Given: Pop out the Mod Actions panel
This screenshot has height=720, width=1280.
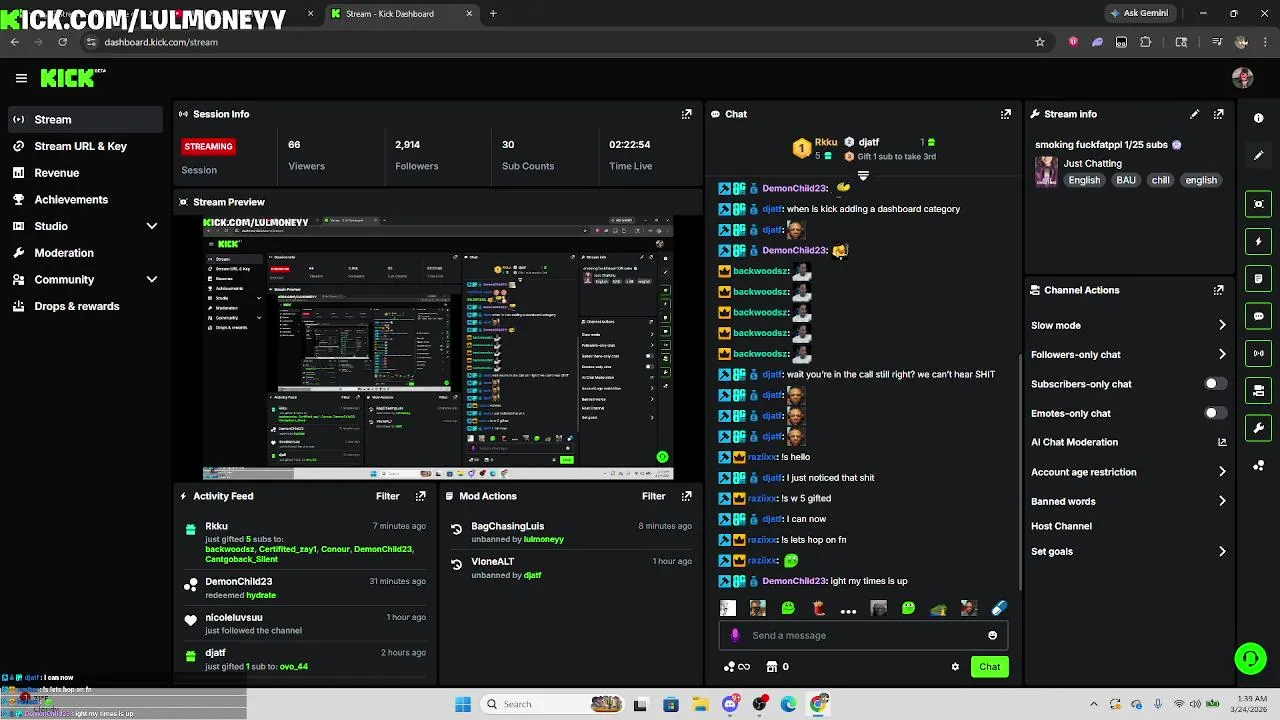Looking at the screenshot, I should pos(686,496).
